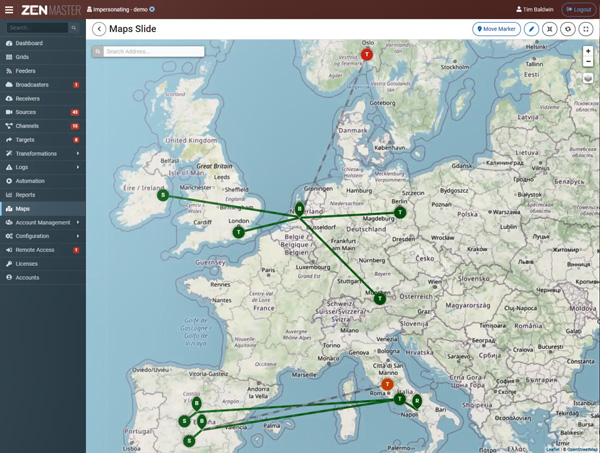Click the ZEN MASTER logo
Viewport: 600px width, 453px height.
tap(51, 10)
